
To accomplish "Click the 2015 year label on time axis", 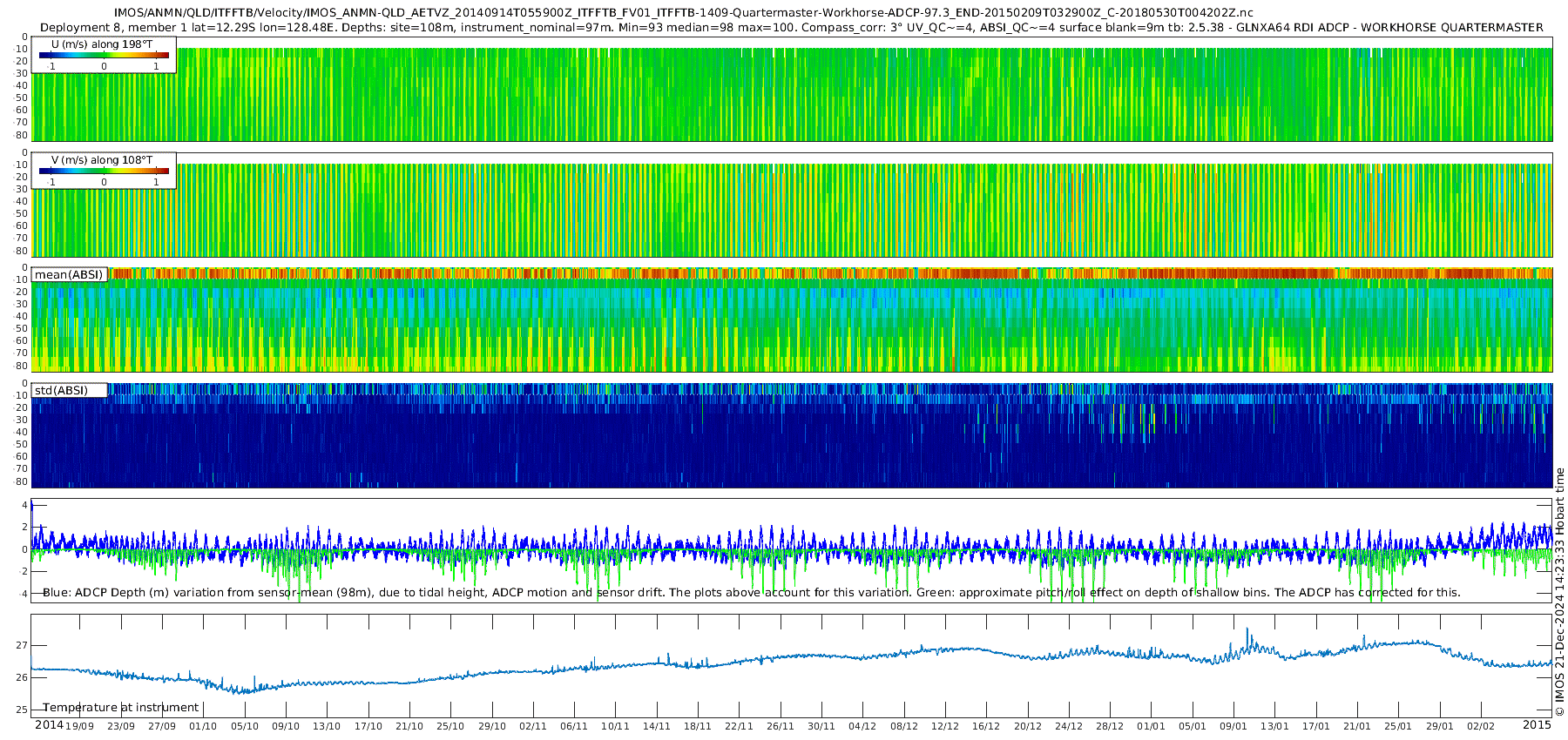I will pos(1537,725).
